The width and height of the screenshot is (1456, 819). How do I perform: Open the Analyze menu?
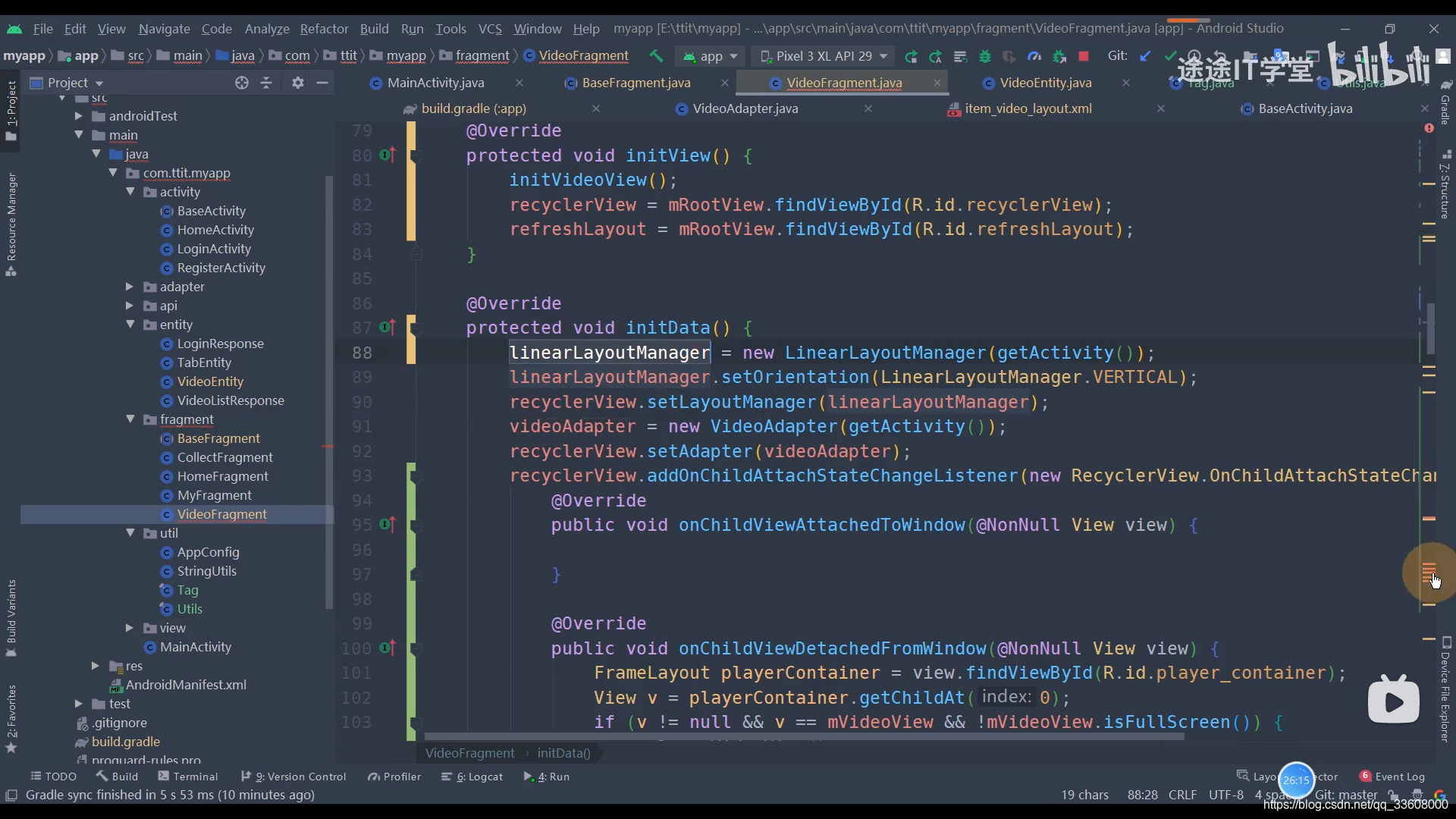click(266, 27)
